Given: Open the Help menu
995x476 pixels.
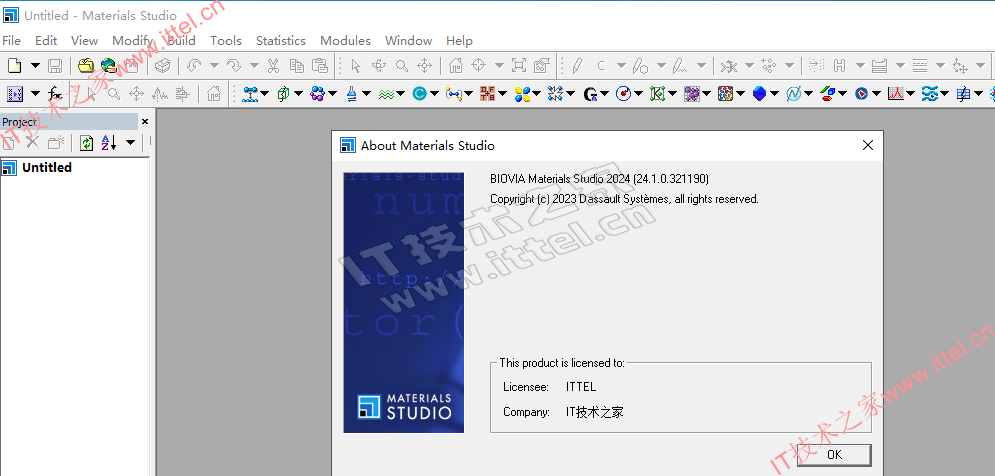Looking at the screenshot, I should point(459,41).
